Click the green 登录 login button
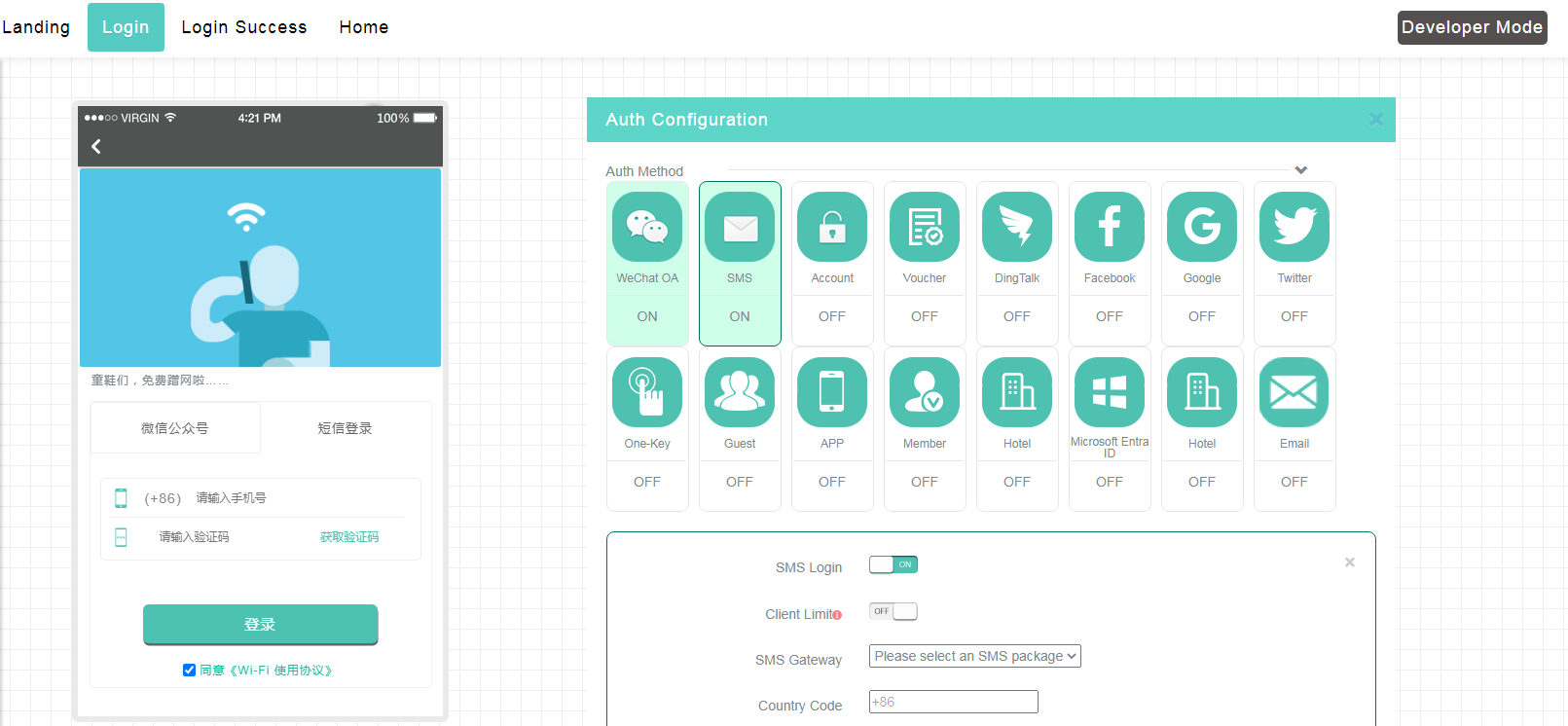The height and width of the screenshot is (726, 1568). [x=261, y=625]
